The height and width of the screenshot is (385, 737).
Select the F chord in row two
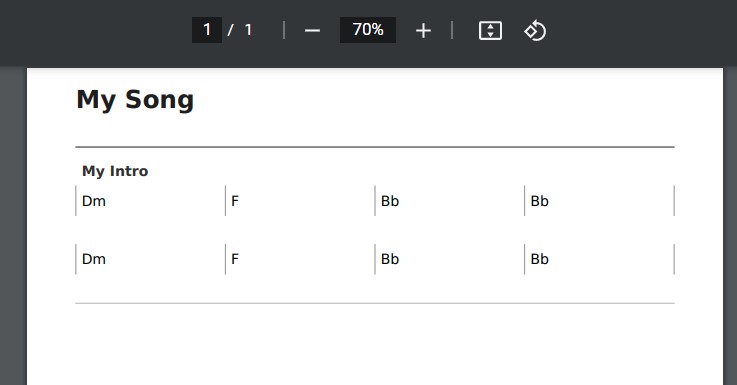(235, 259)
